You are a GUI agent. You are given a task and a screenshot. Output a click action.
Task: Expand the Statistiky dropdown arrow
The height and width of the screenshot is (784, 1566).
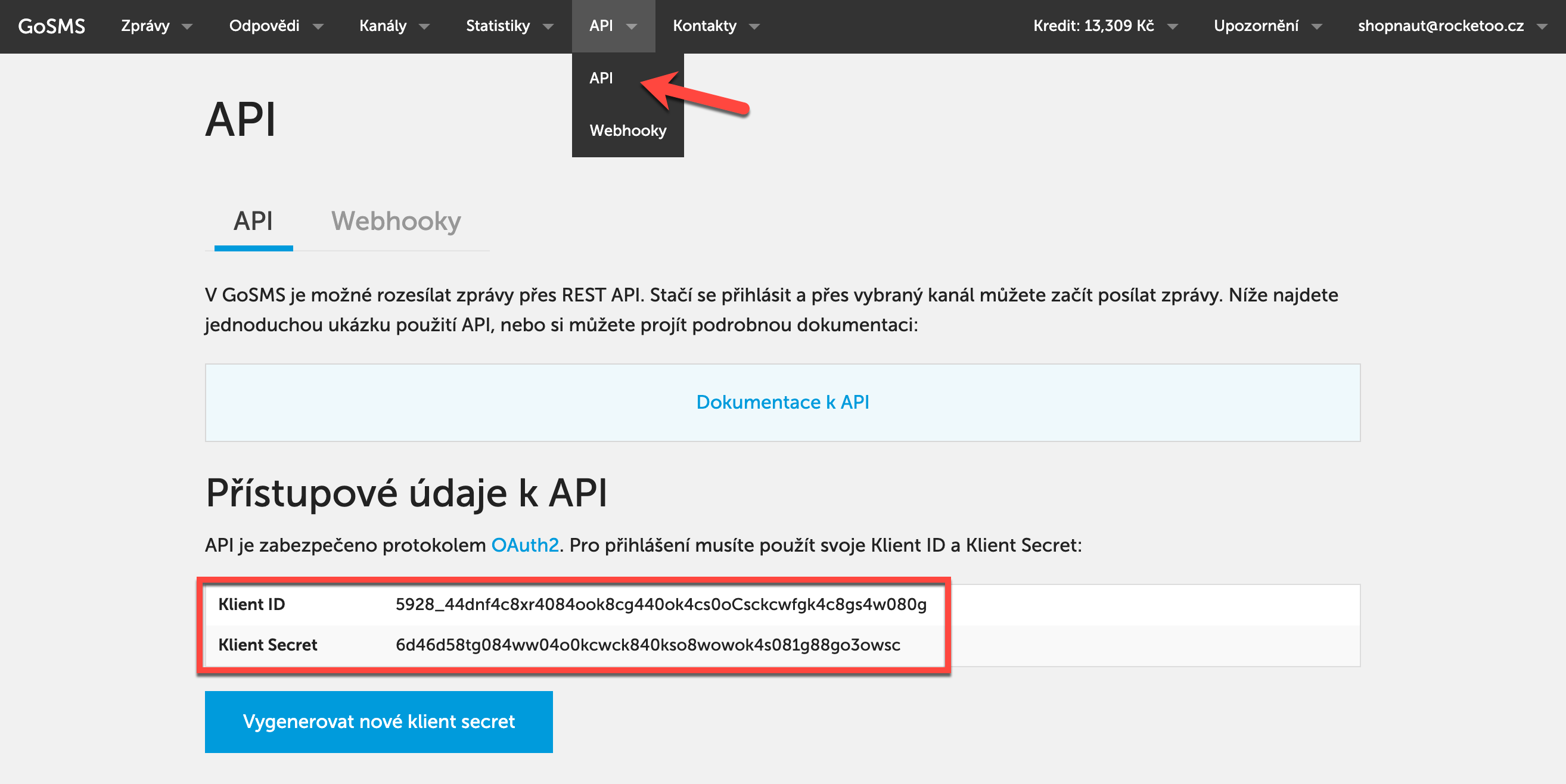(x=548, y=27)
